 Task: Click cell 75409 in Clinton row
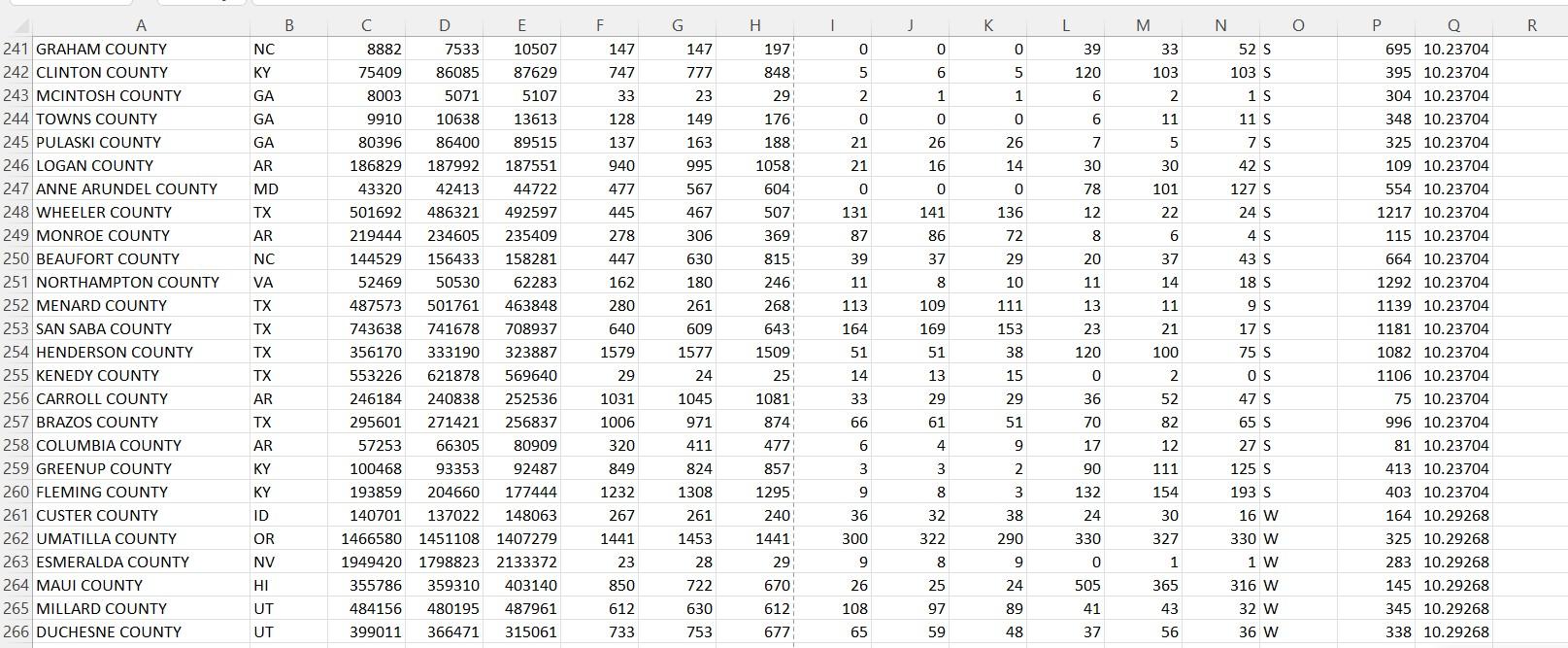pyautogui.click(x=366, y=72)
